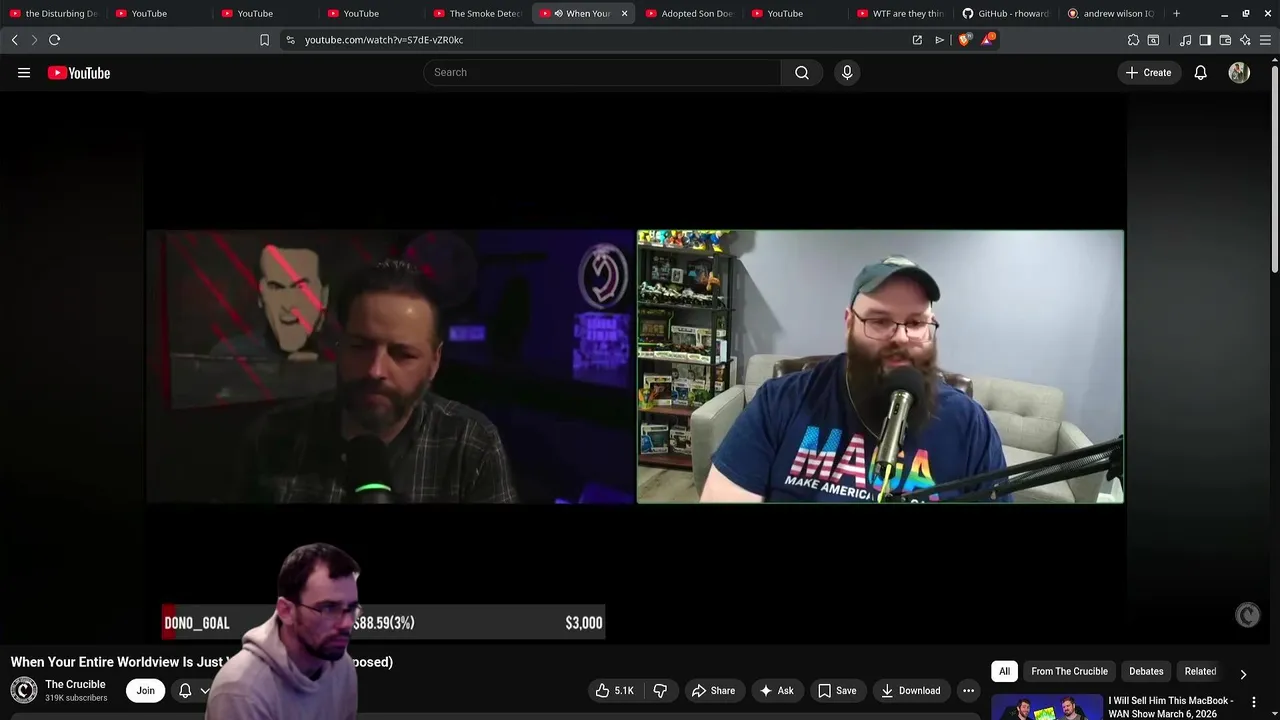Screen dimensions: 1280x720
Task: Save the video to a playlist
Action: tap(837, 690)
